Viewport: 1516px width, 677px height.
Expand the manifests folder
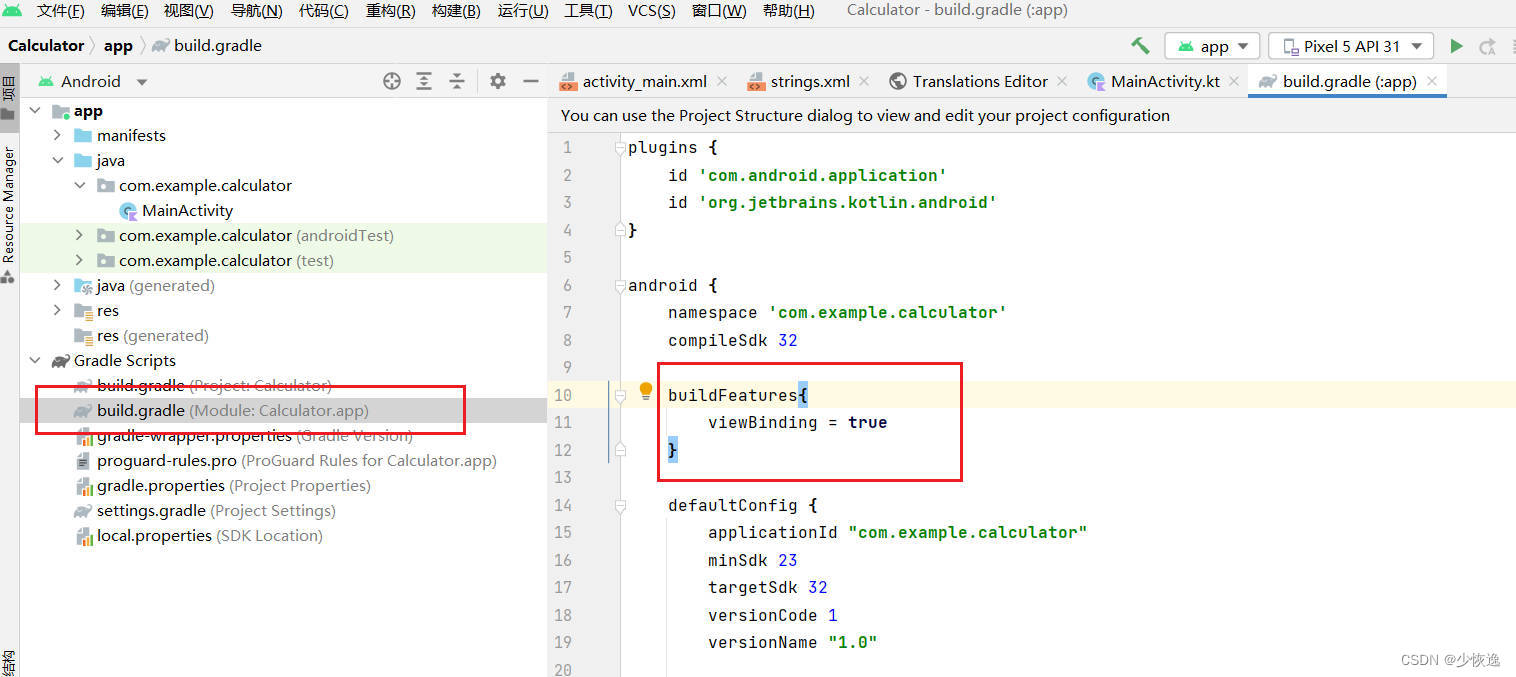(x=58, y=135)
